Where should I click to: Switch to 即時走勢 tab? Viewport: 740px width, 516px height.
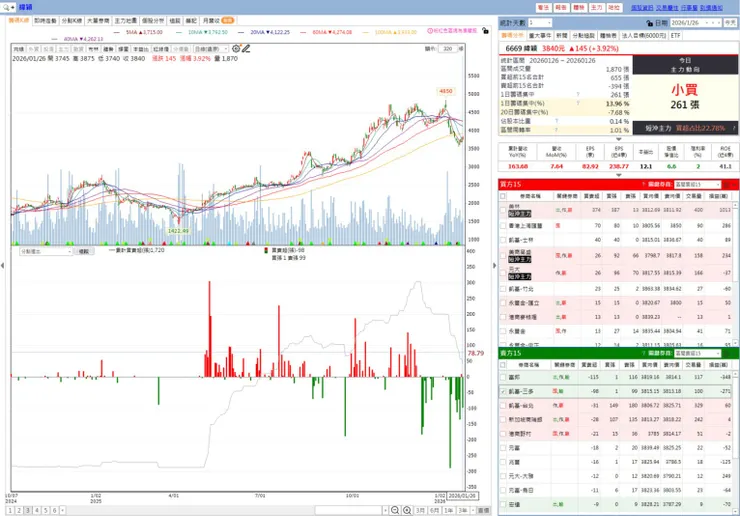[45, 21]
